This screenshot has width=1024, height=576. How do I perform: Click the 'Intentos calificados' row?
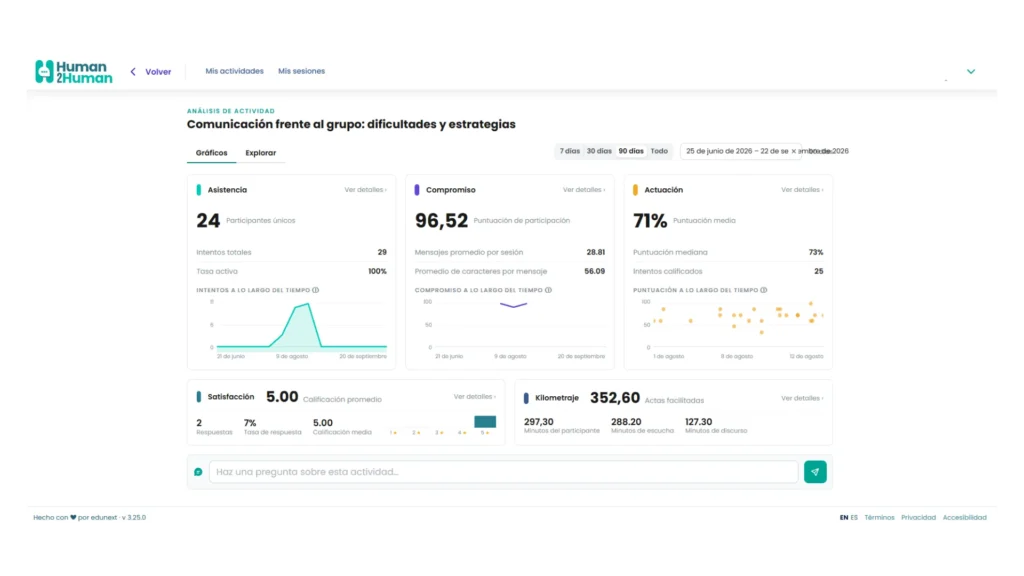[x=728, y=271]
